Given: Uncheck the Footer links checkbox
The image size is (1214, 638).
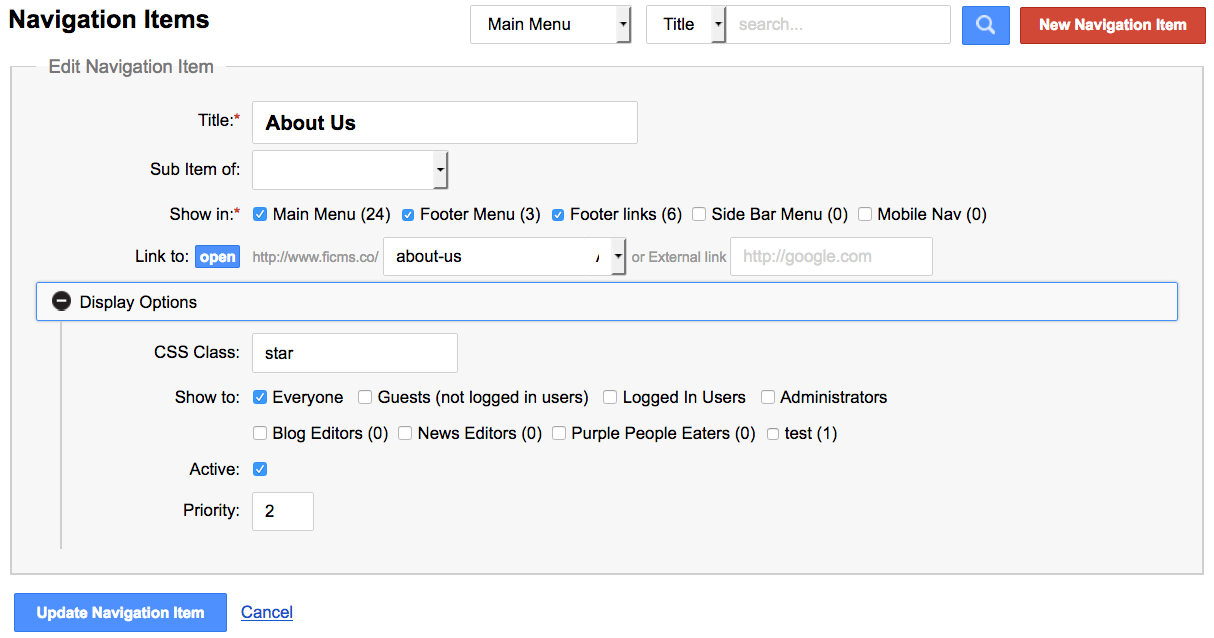Looking at the screenshot, I should tap(558, 214).
